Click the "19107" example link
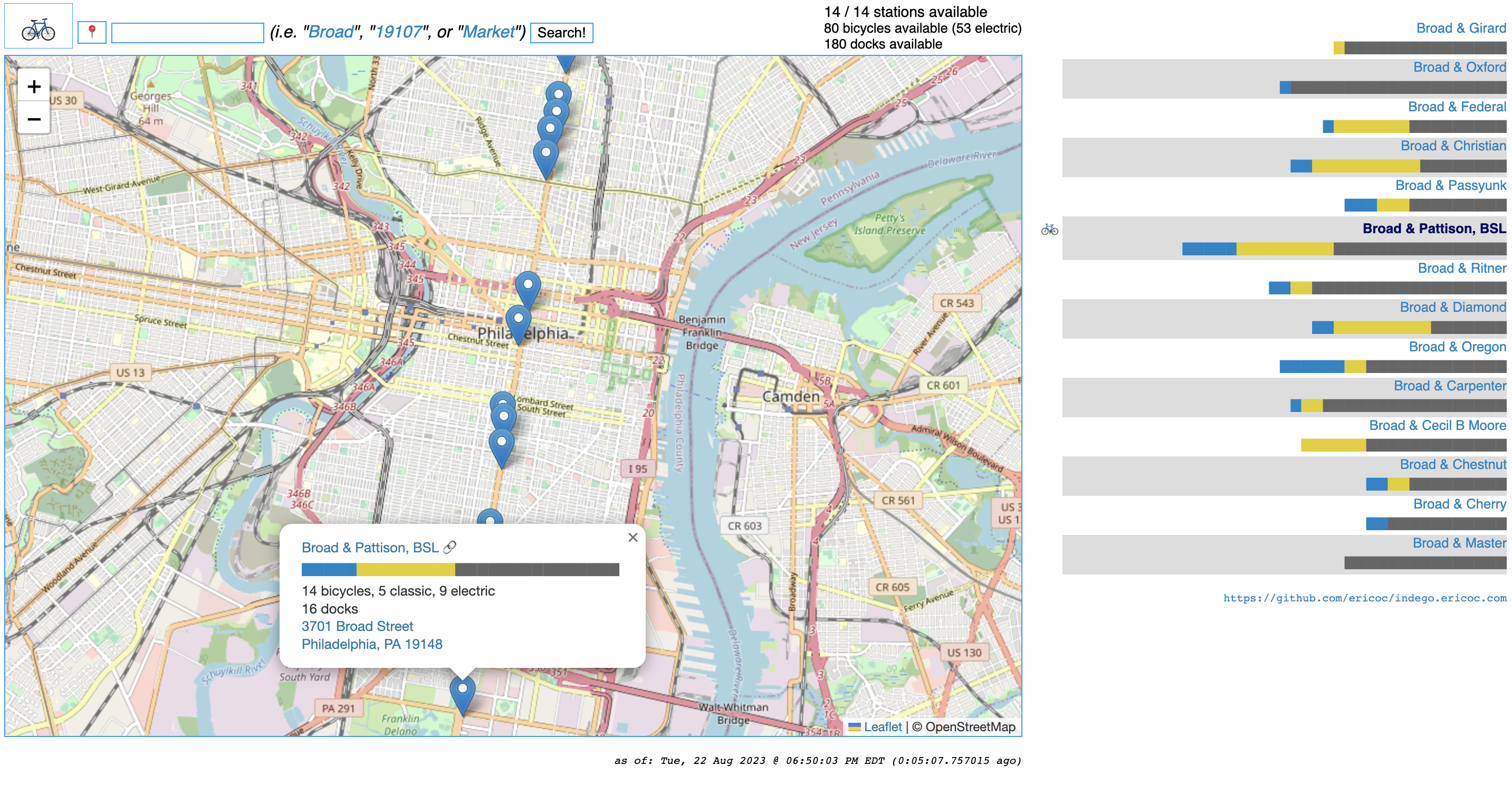This screenshot has width=1512, height=785. (398, 32)
